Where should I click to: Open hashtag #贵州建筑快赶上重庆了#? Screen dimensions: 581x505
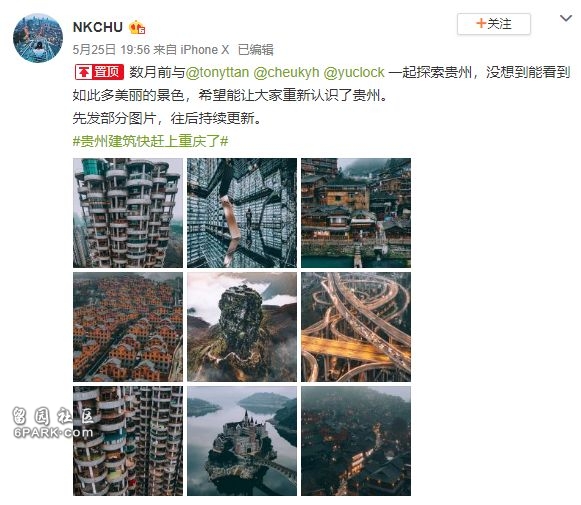(x=150, y=141)
